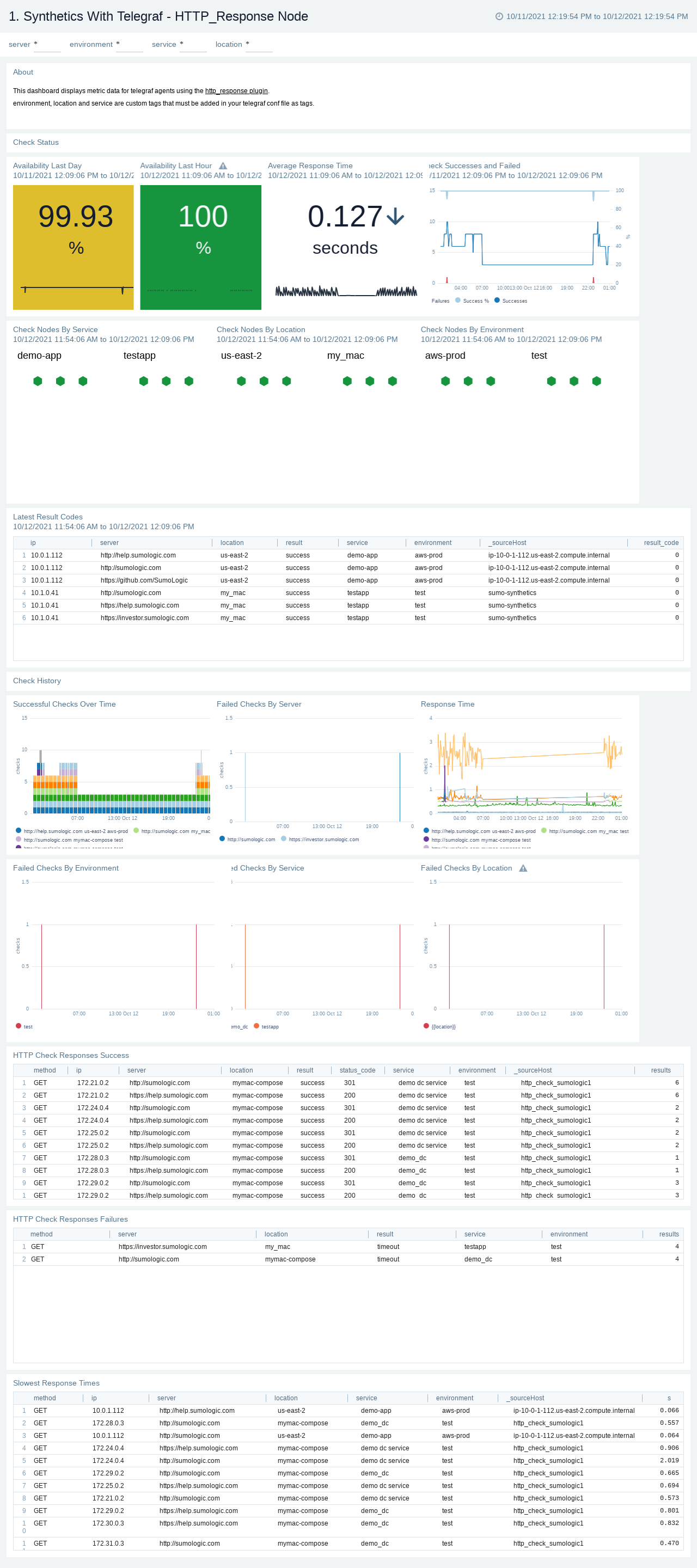The height and width of the screenshot is (1568, 697).
Task: Click the last hexagon node under demo-app
Action: click(x=83, y=381)
